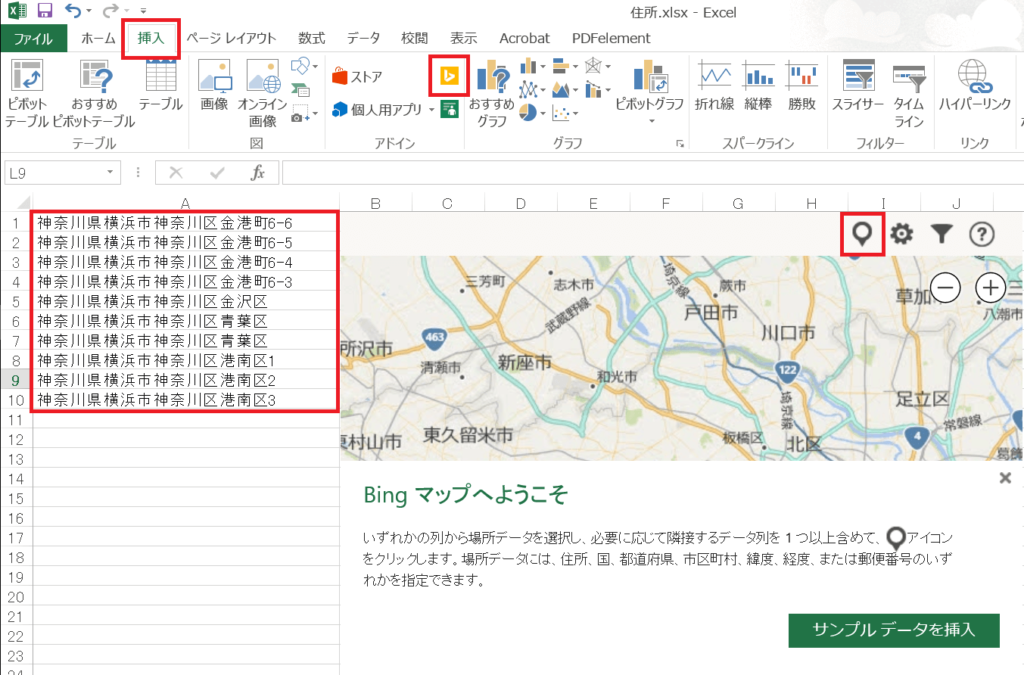This screenshot has height=675, width=1024.
Task: Open the ストア add-in store
Action: [x=357, y=76]
